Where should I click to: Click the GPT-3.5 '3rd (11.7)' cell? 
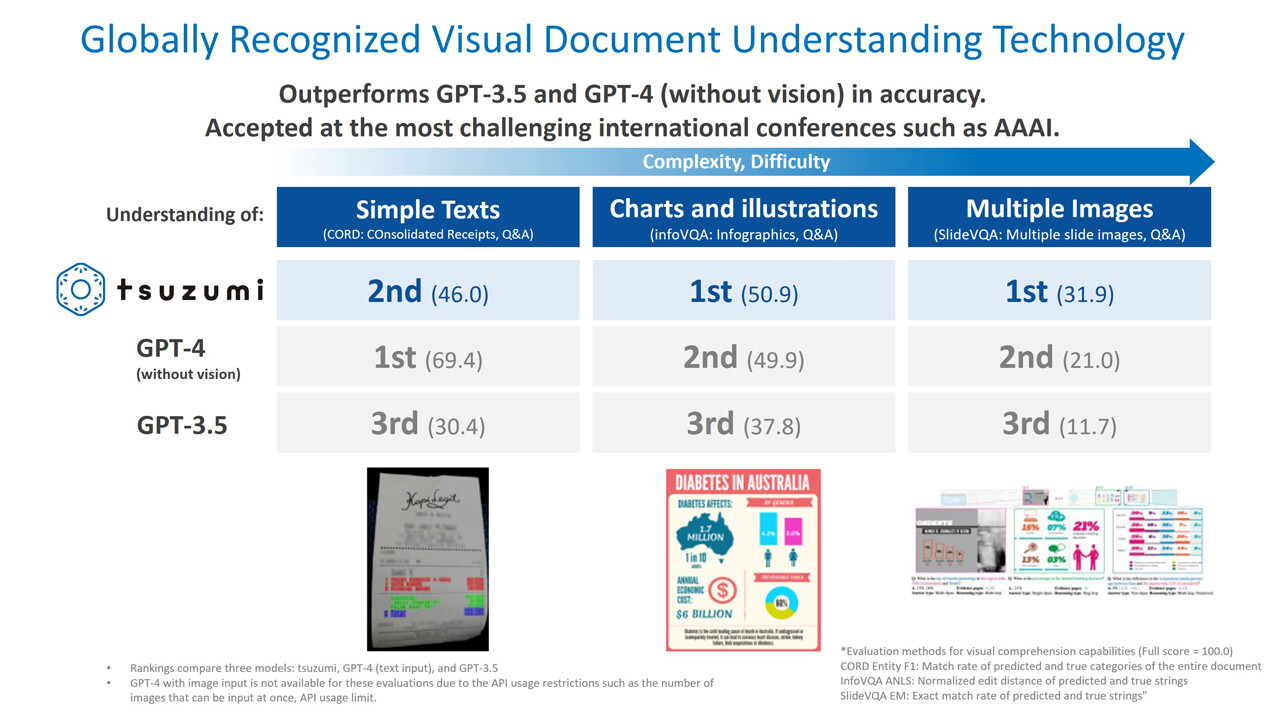(x=1060, y=423)
